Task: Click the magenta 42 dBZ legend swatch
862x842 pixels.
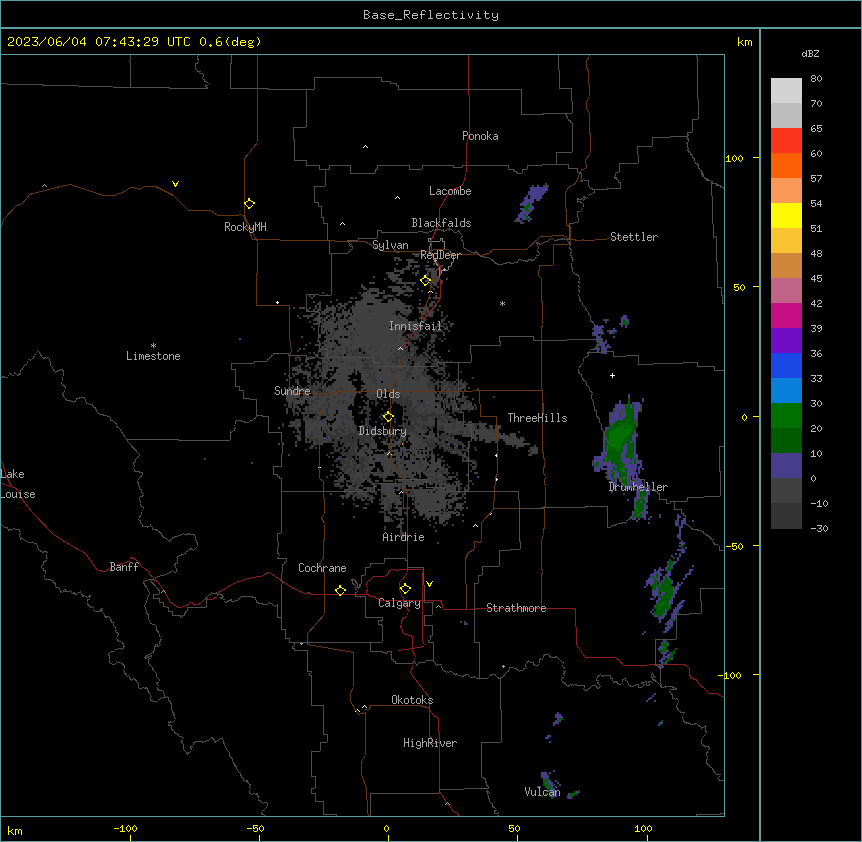Action: (x=786, y=315)
